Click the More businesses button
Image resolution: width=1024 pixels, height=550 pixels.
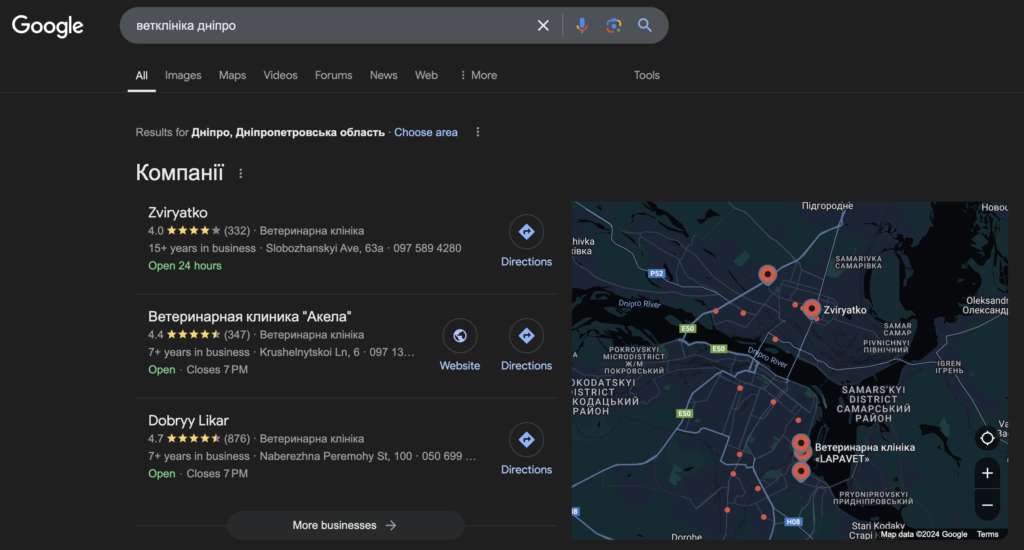click(x=345, y=525)
